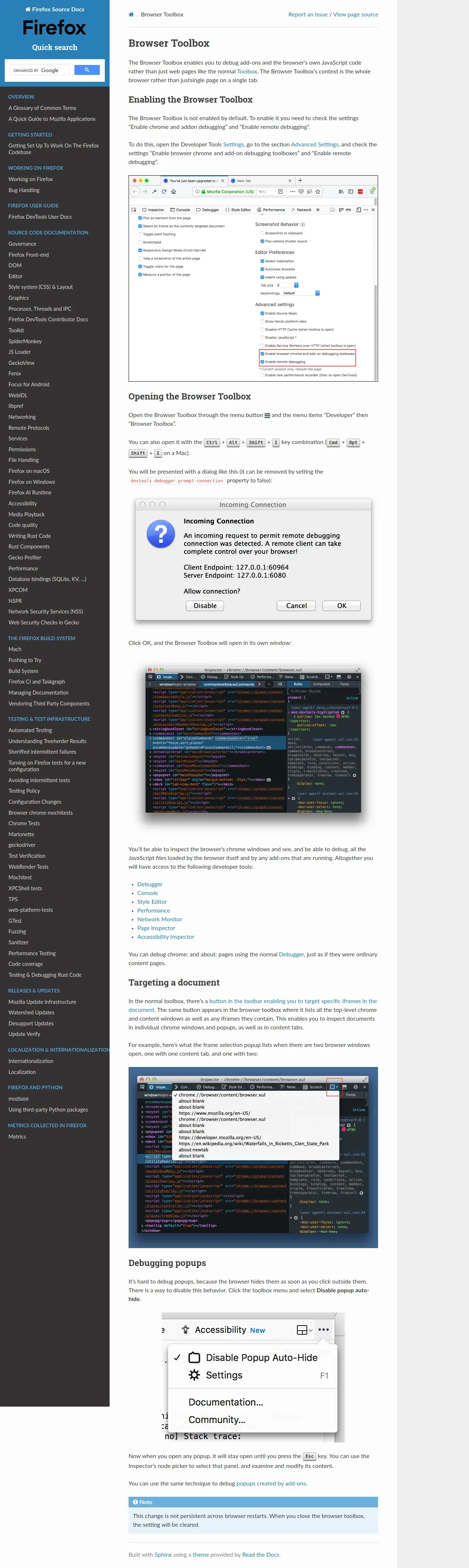This screenshot has height=1568, width=469.
Task: Open Firefox DevTools User Docs in sidebar
Action: coord(39,217)
